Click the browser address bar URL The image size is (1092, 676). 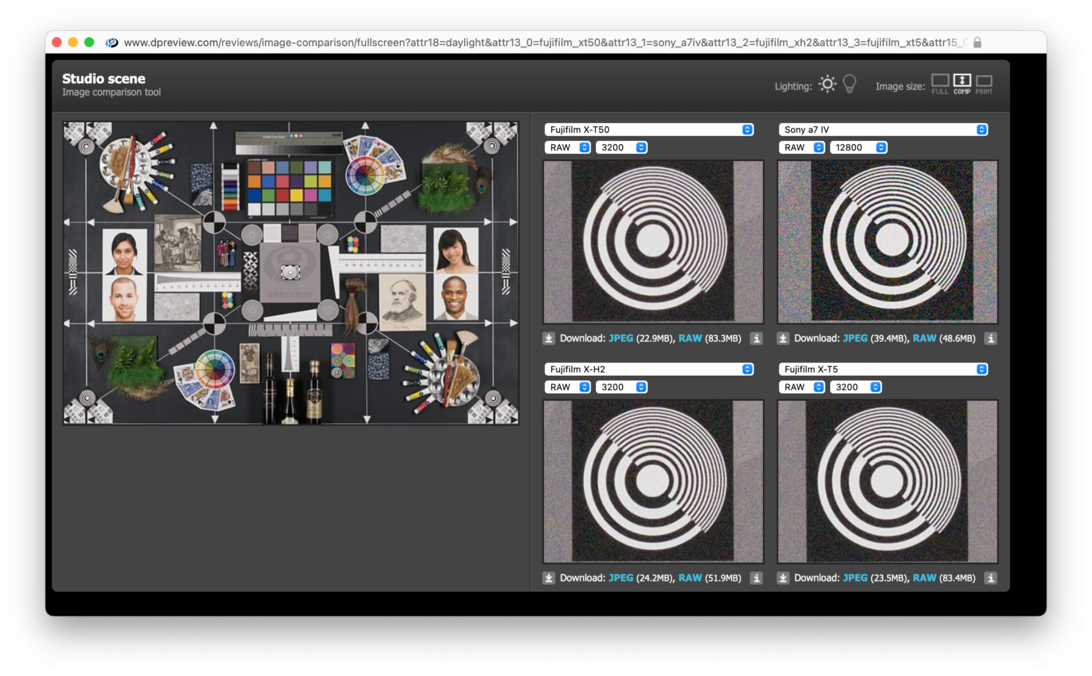540,43
